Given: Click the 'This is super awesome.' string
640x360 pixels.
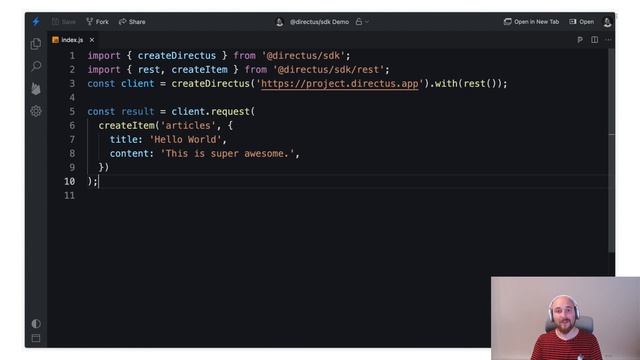Looking at the screenshot, I should 227,153.
